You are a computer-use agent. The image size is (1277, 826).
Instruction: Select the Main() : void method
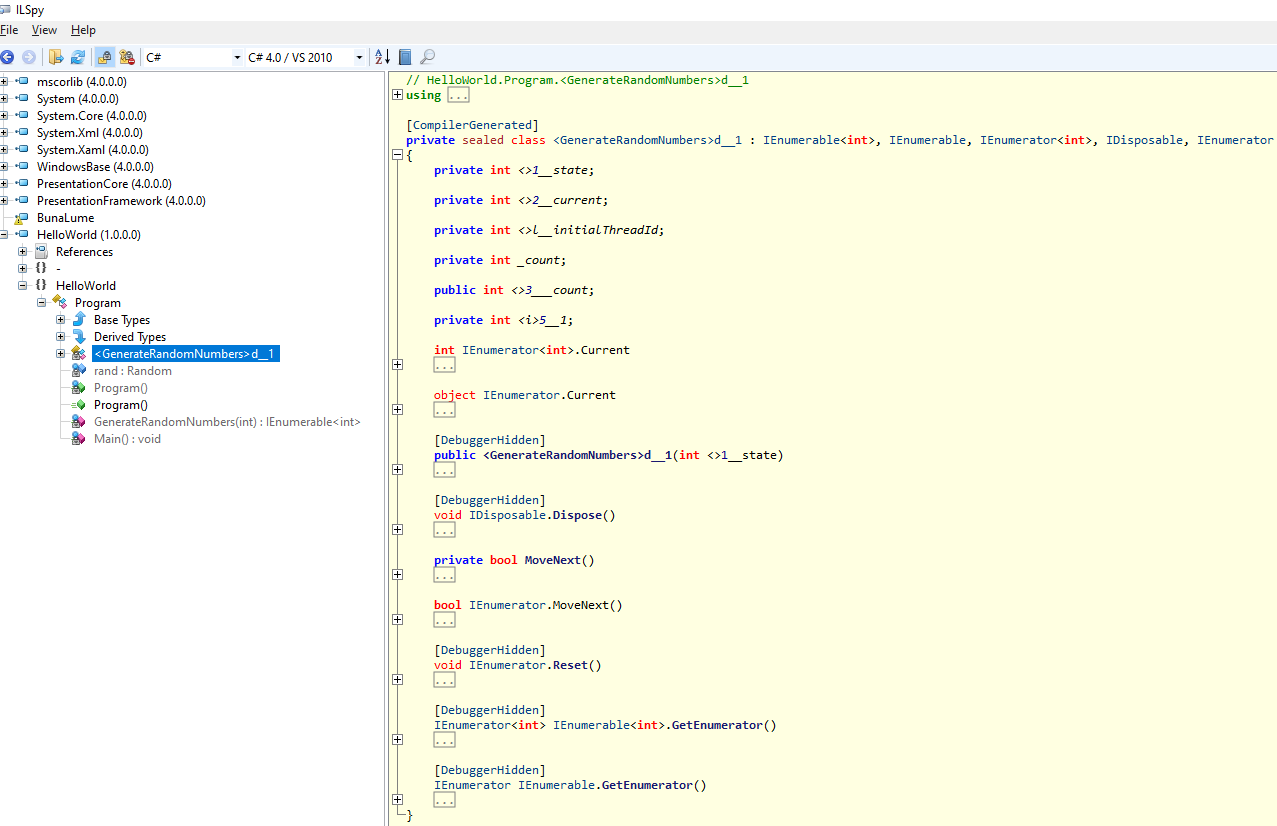[127, 439]
